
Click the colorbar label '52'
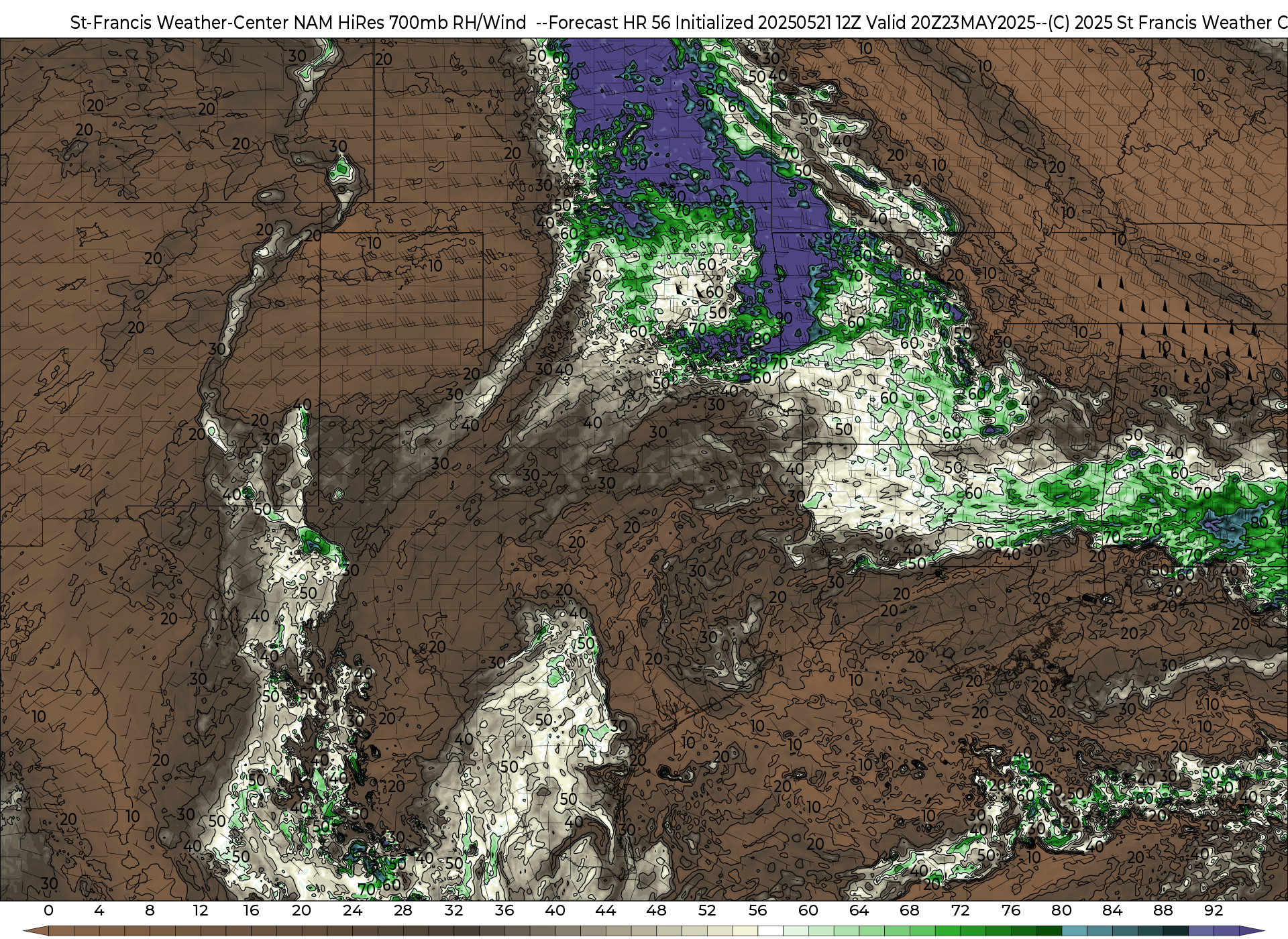707,910
